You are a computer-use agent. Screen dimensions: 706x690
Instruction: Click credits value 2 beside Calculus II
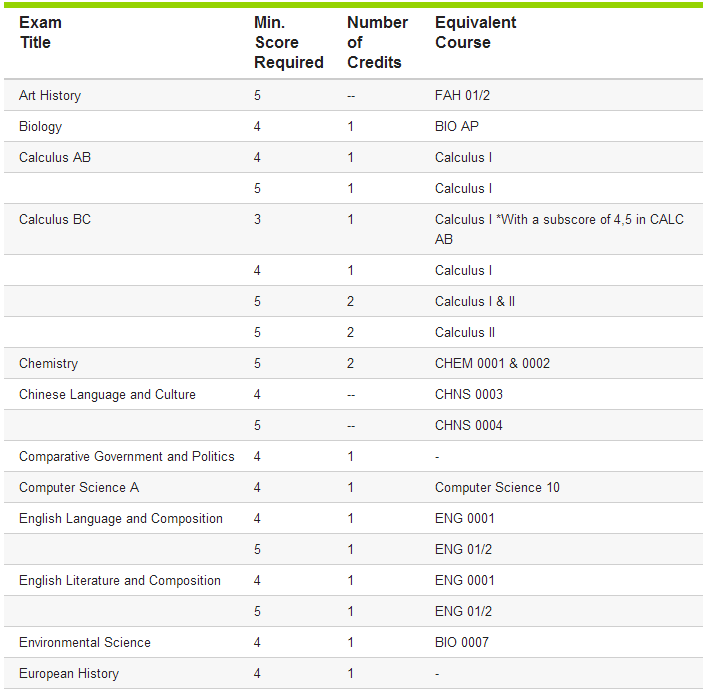(350, 332)
